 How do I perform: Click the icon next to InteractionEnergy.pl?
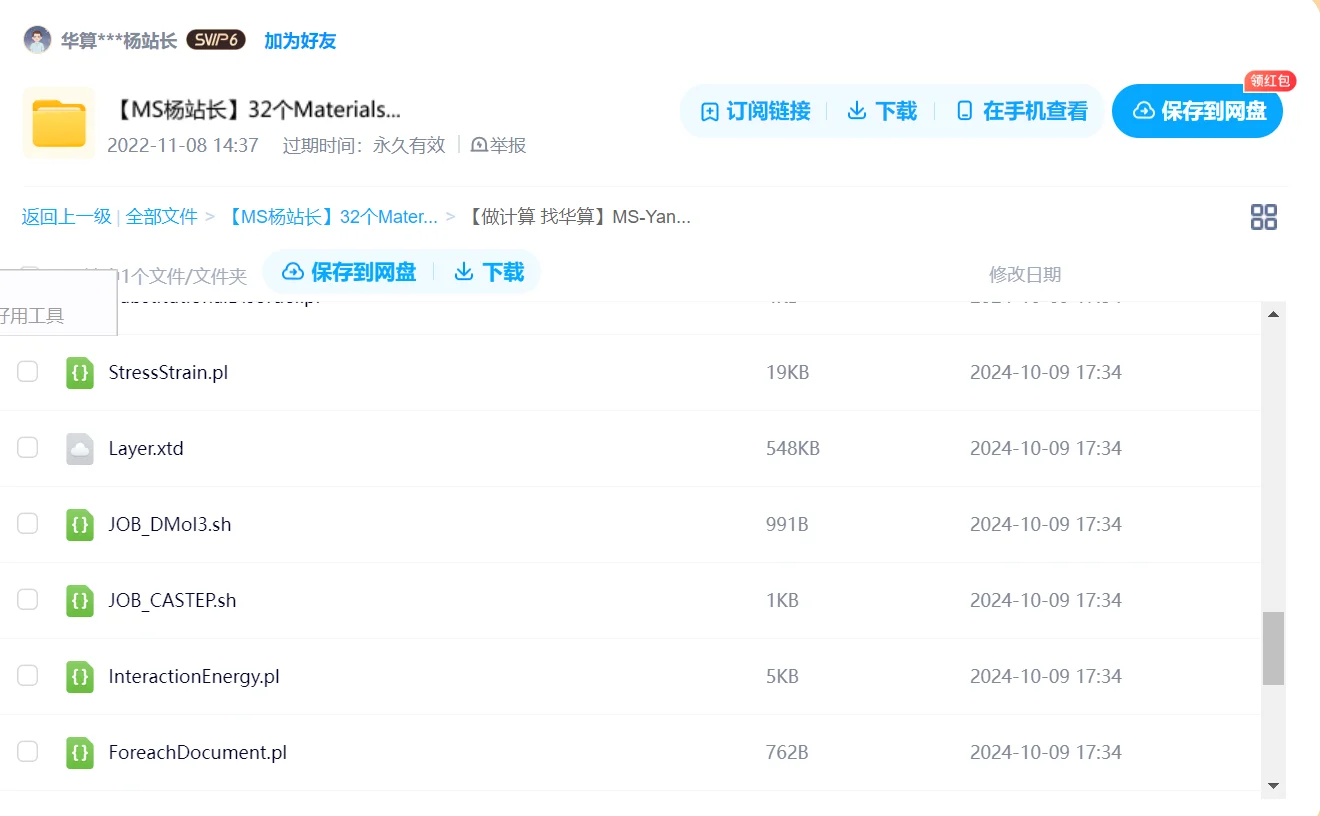(x=79, y=675)
